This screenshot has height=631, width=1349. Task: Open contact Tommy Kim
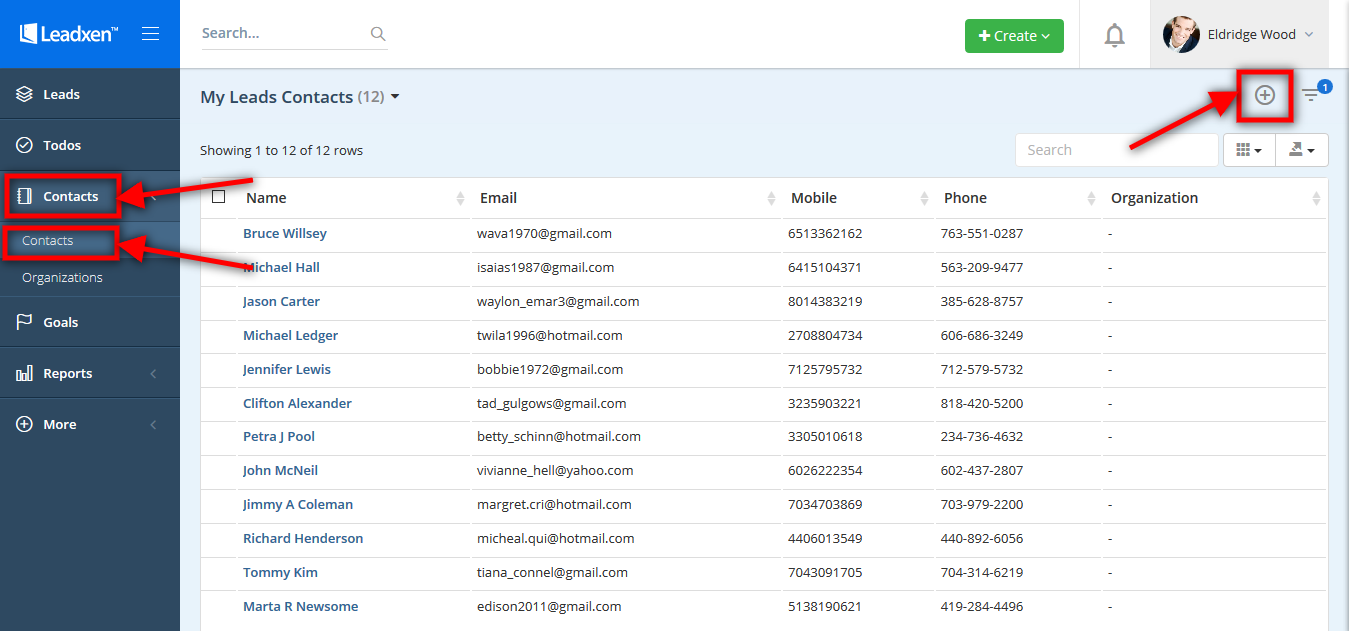(281, 573)
